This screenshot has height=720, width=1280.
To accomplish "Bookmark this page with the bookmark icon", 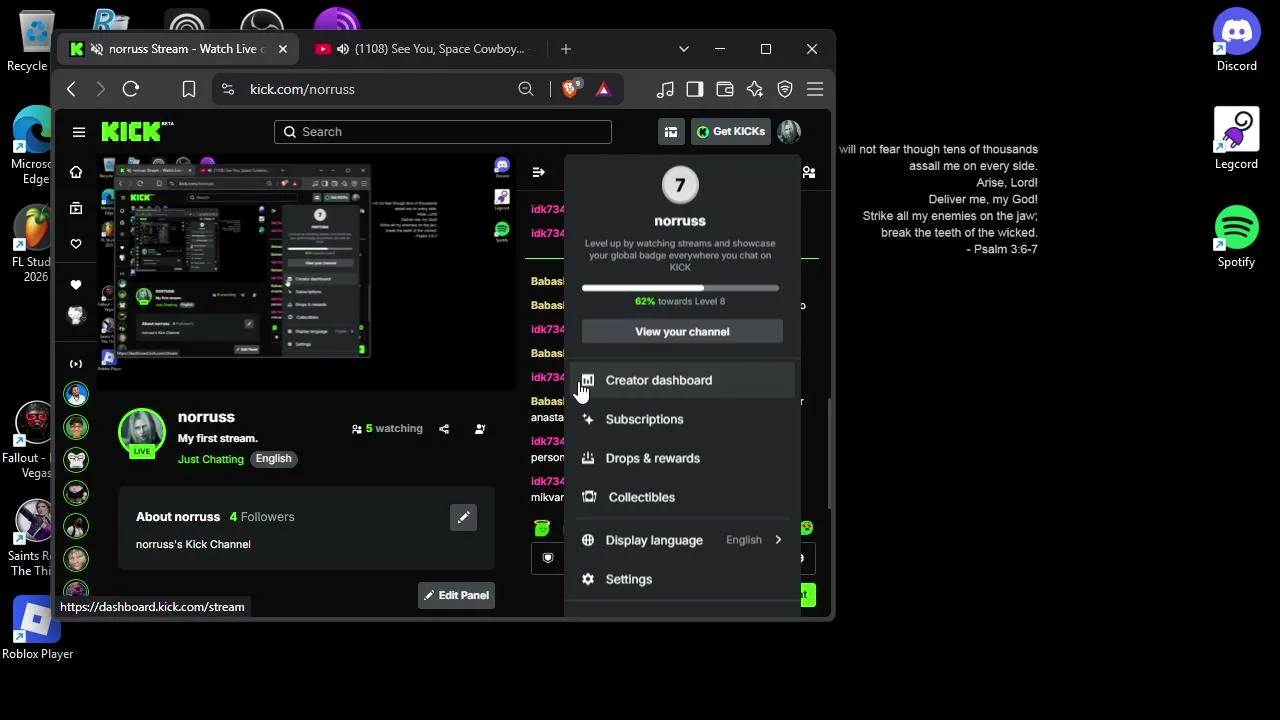I will point(189,89).
